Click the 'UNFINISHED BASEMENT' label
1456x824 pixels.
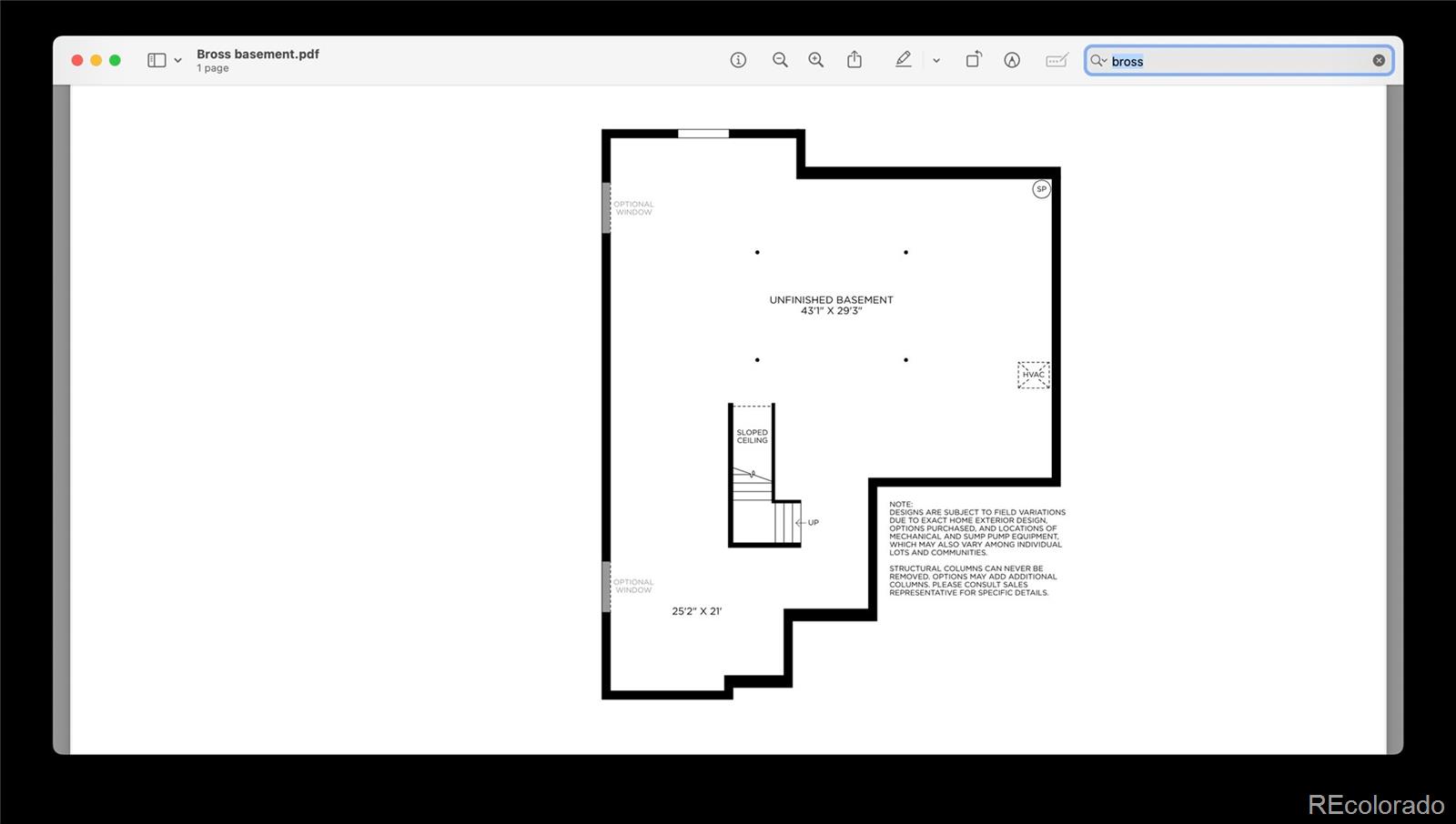click(x=831, y=299)
